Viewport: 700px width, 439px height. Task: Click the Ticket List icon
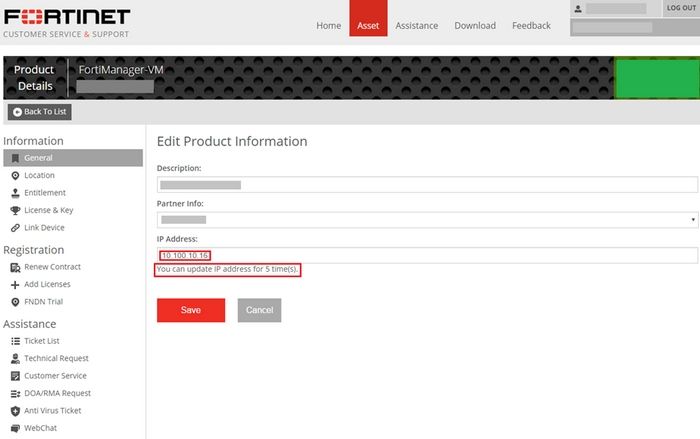click(15, 341)
